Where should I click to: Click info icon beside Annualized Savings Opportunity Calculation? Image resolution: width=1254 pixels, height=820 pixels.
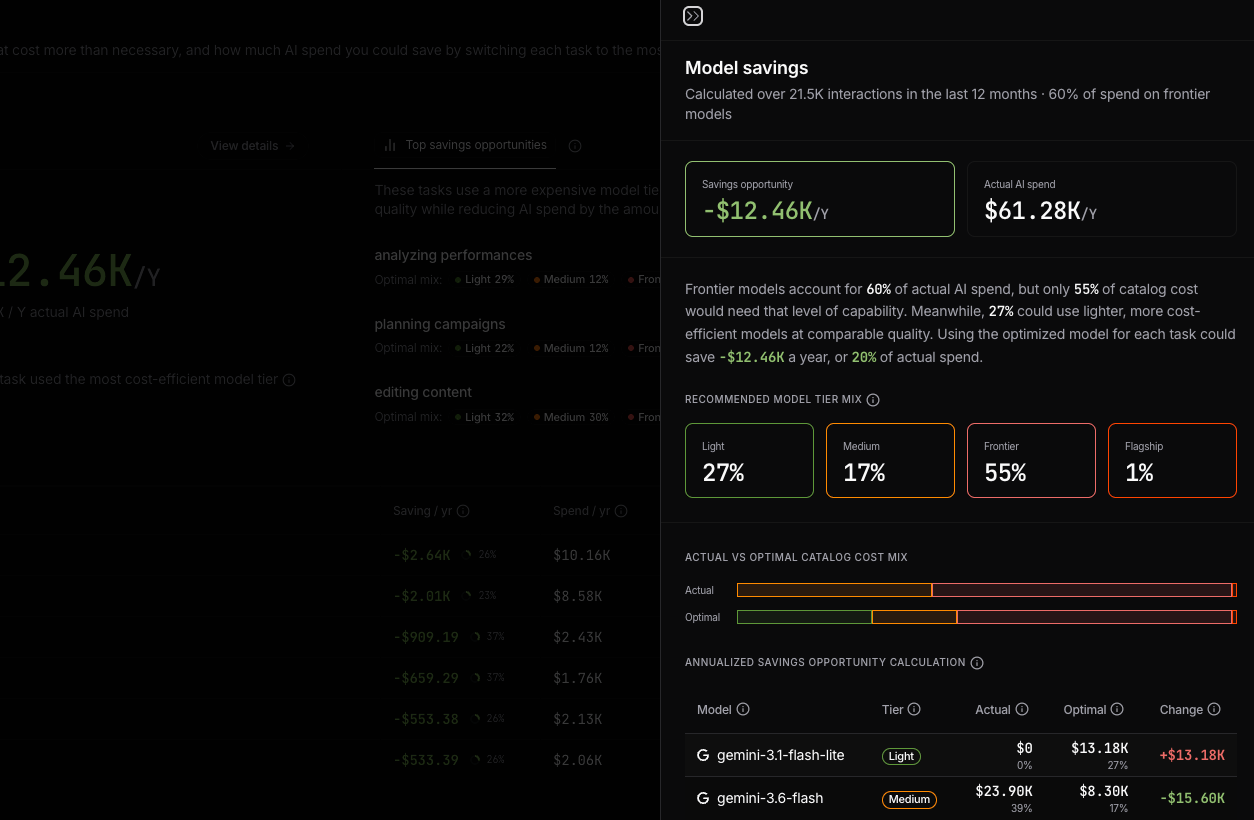(977, 663)
